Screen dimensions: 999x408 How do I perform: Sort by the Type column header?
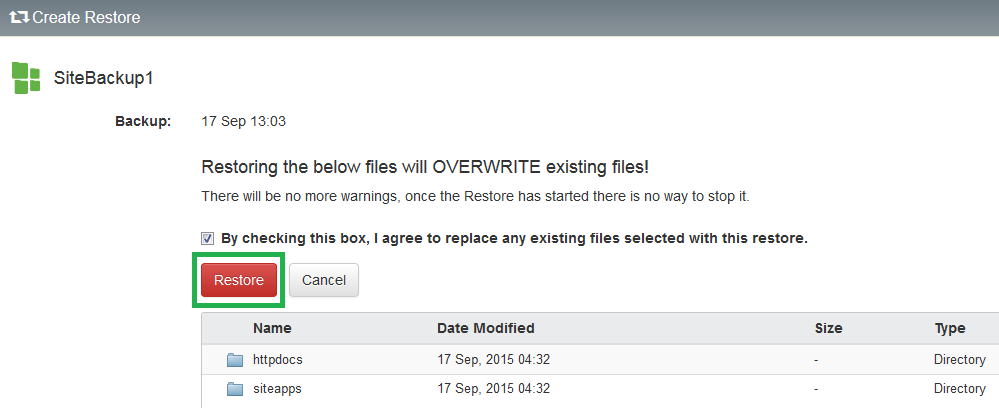(x=949, y=328)
